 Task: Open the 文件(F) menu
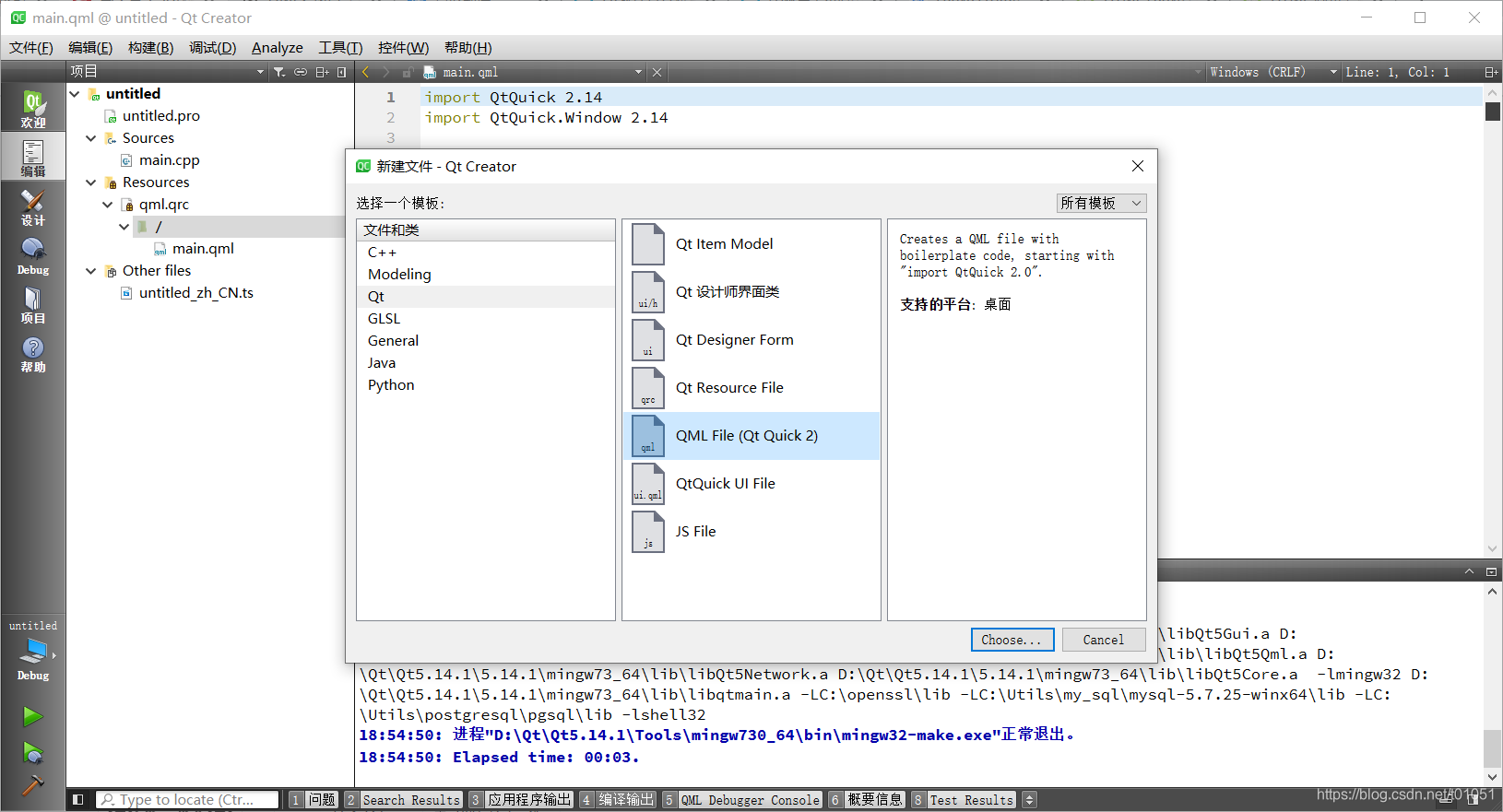click(x=31, y=48)
